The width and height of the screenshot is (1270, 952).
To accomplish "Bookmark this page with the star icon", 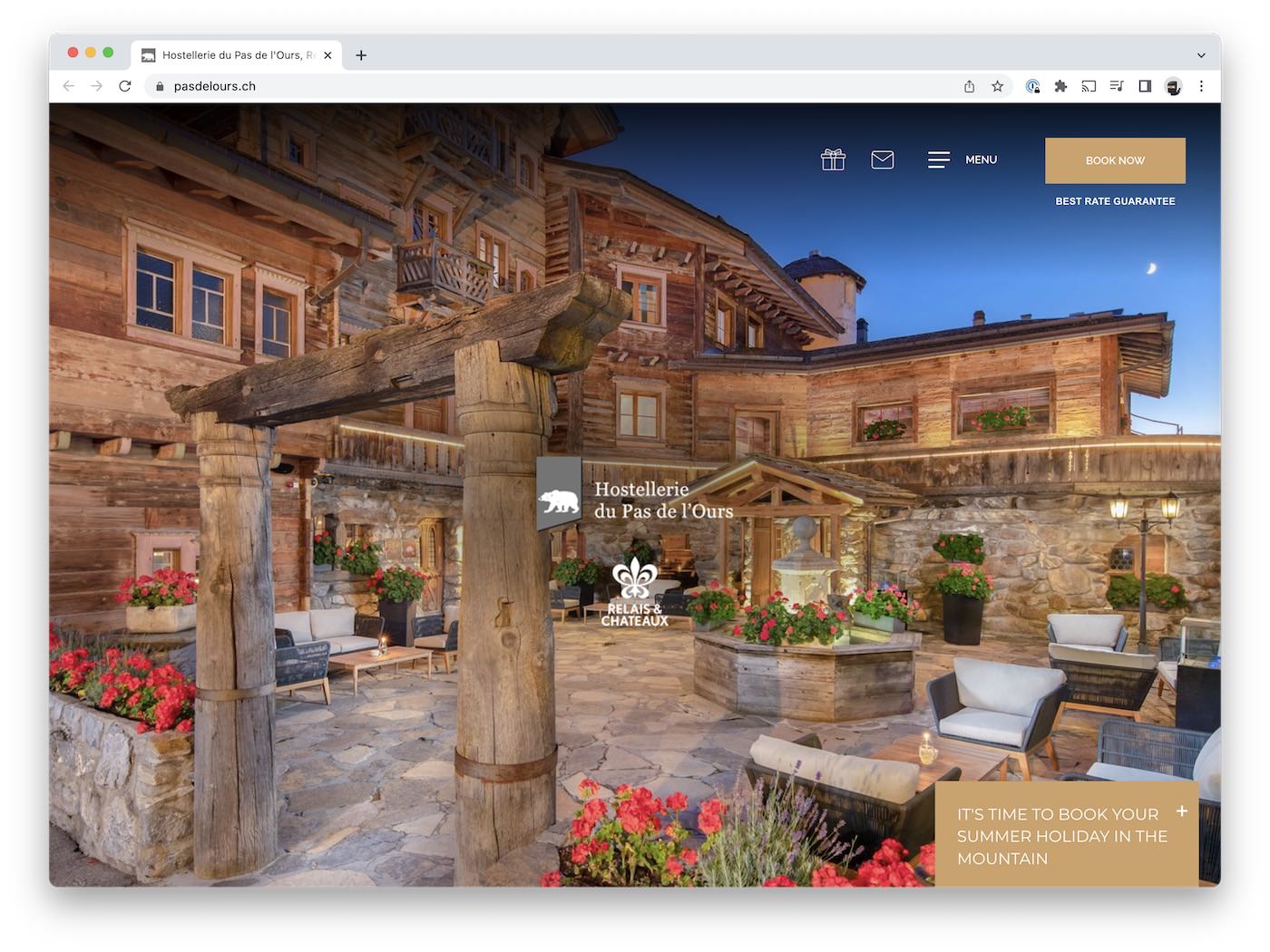I will pos(997,86).
